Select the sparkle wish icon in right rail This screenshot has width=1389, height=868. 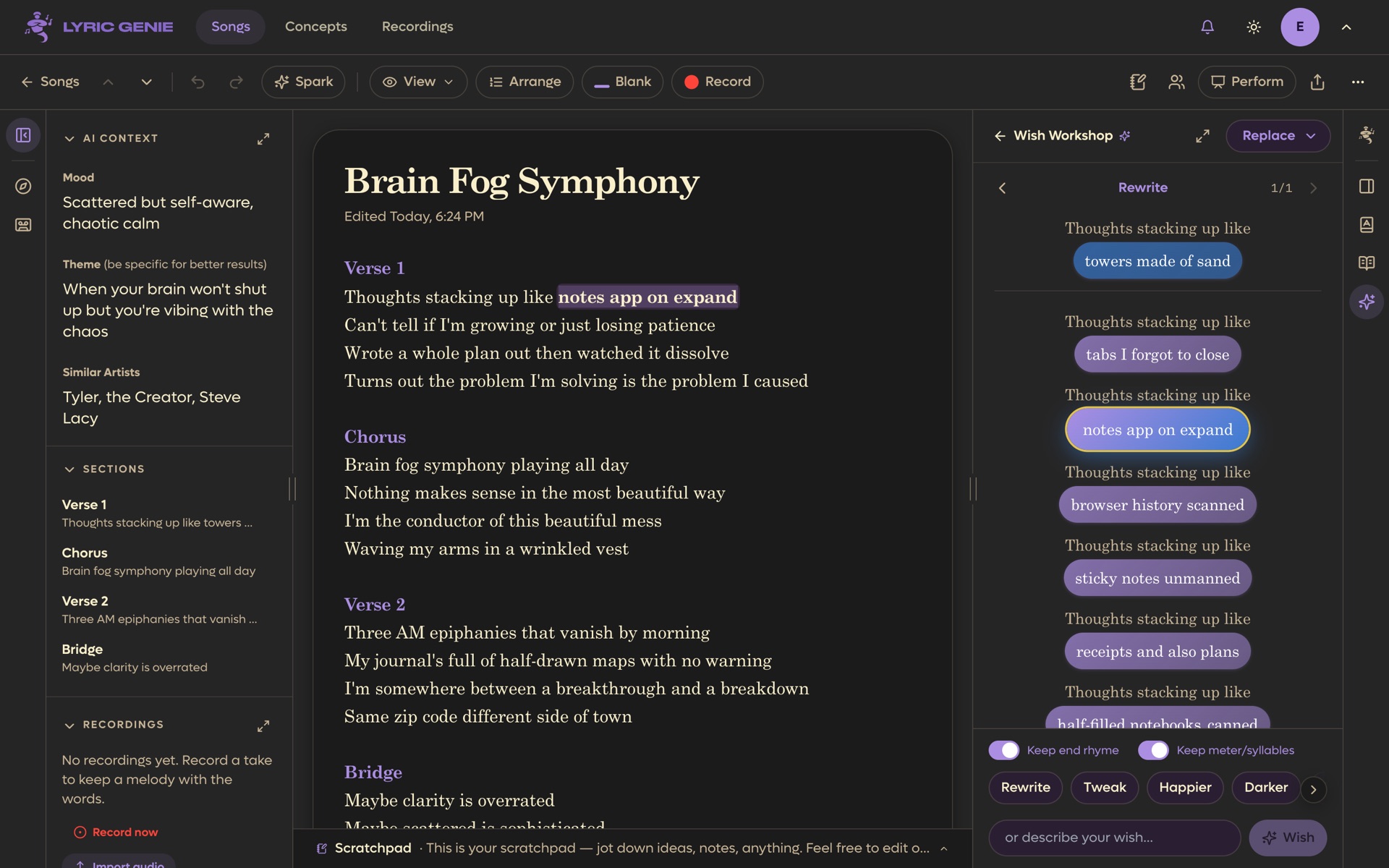point(1367,302)
